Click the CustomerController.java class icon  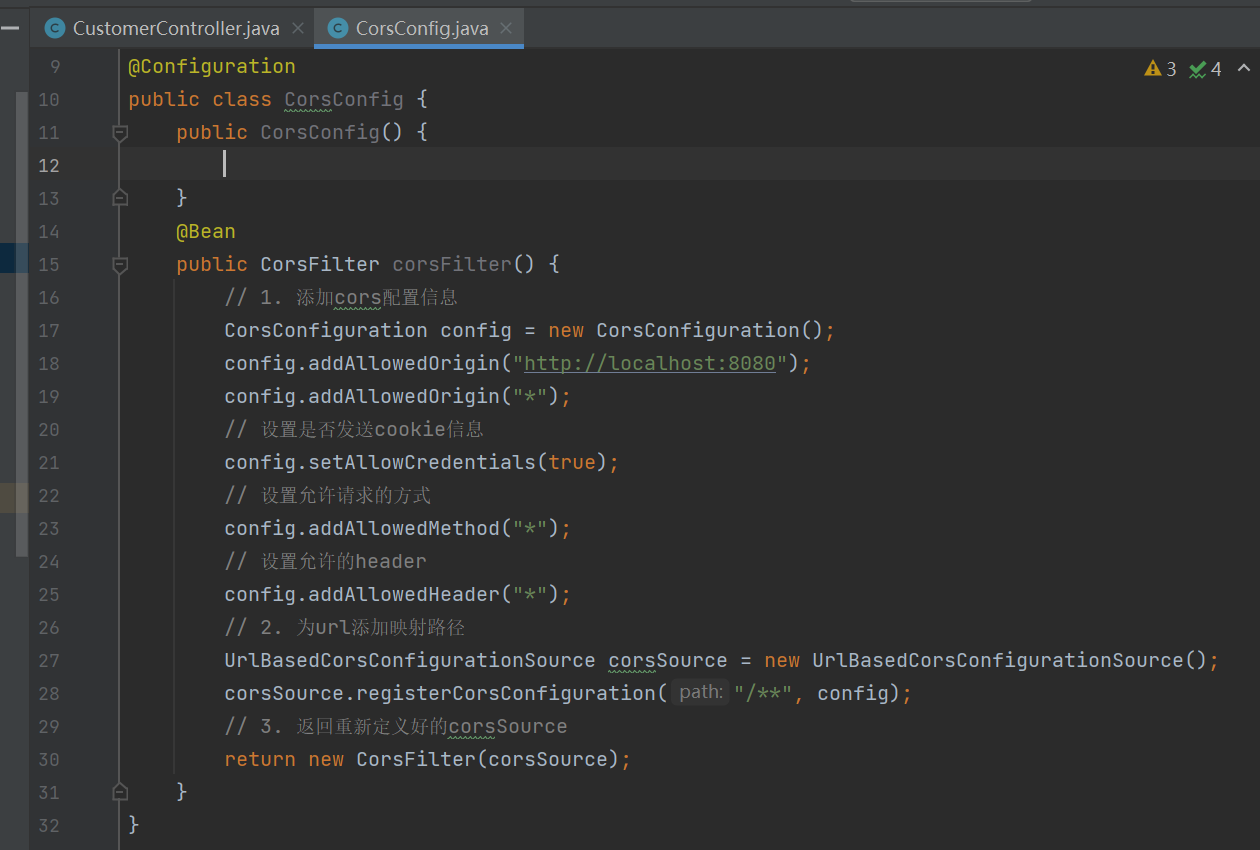click(55, 29)
